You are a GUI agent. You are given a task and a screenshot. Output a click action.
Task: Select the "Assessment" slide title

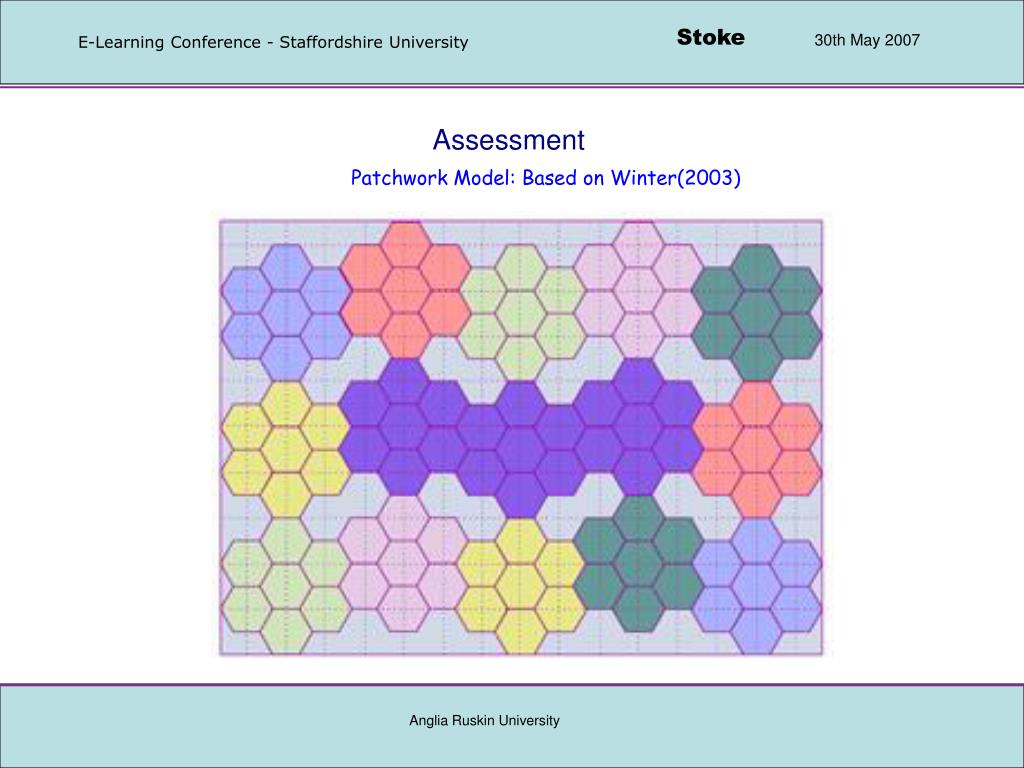coord(509,140)
